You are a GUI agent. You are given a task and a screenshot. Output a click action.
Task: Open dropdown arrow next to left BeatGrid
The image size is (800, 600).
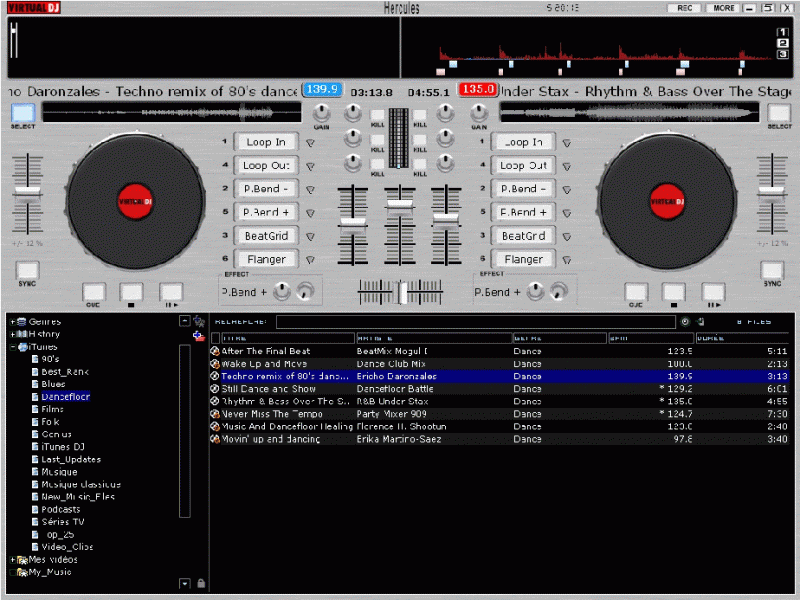click(310, 236)
